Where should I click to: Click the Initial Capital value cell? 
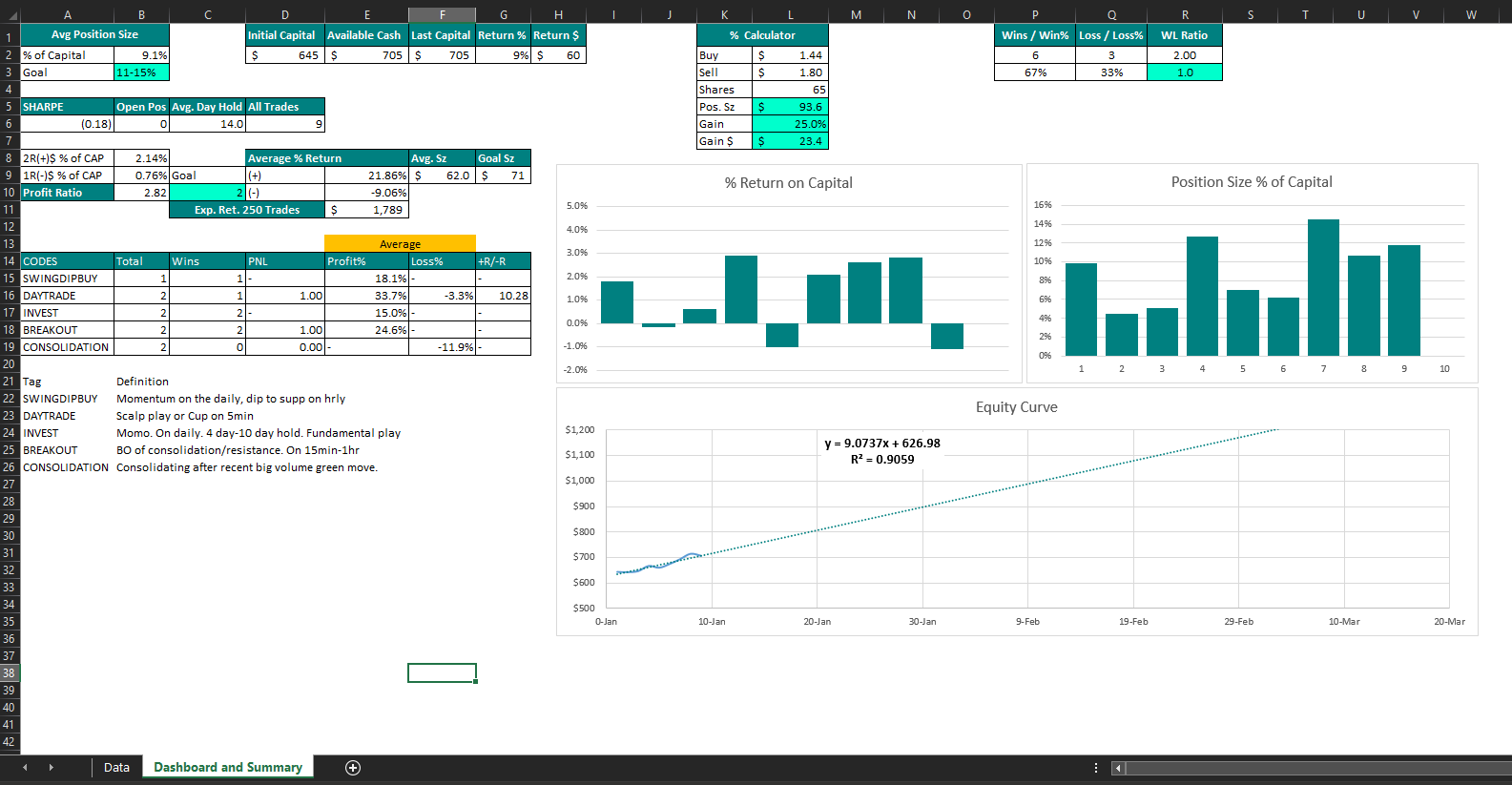(x=285, y=55)
